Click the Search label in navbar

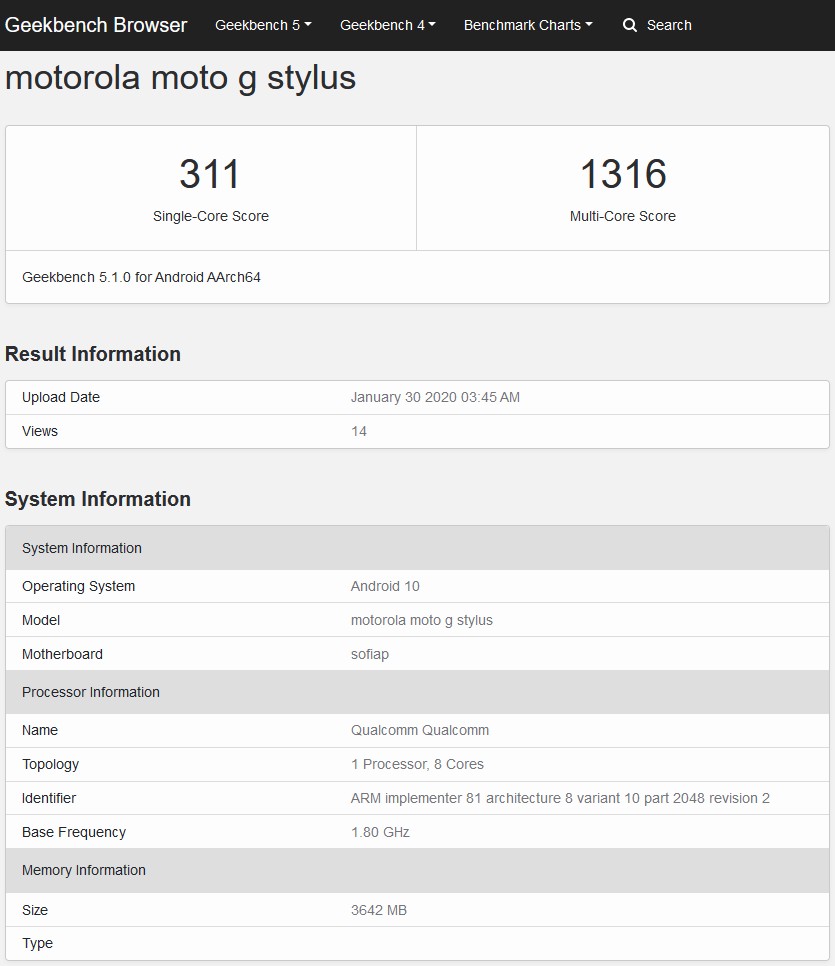[x=669, y=25]
